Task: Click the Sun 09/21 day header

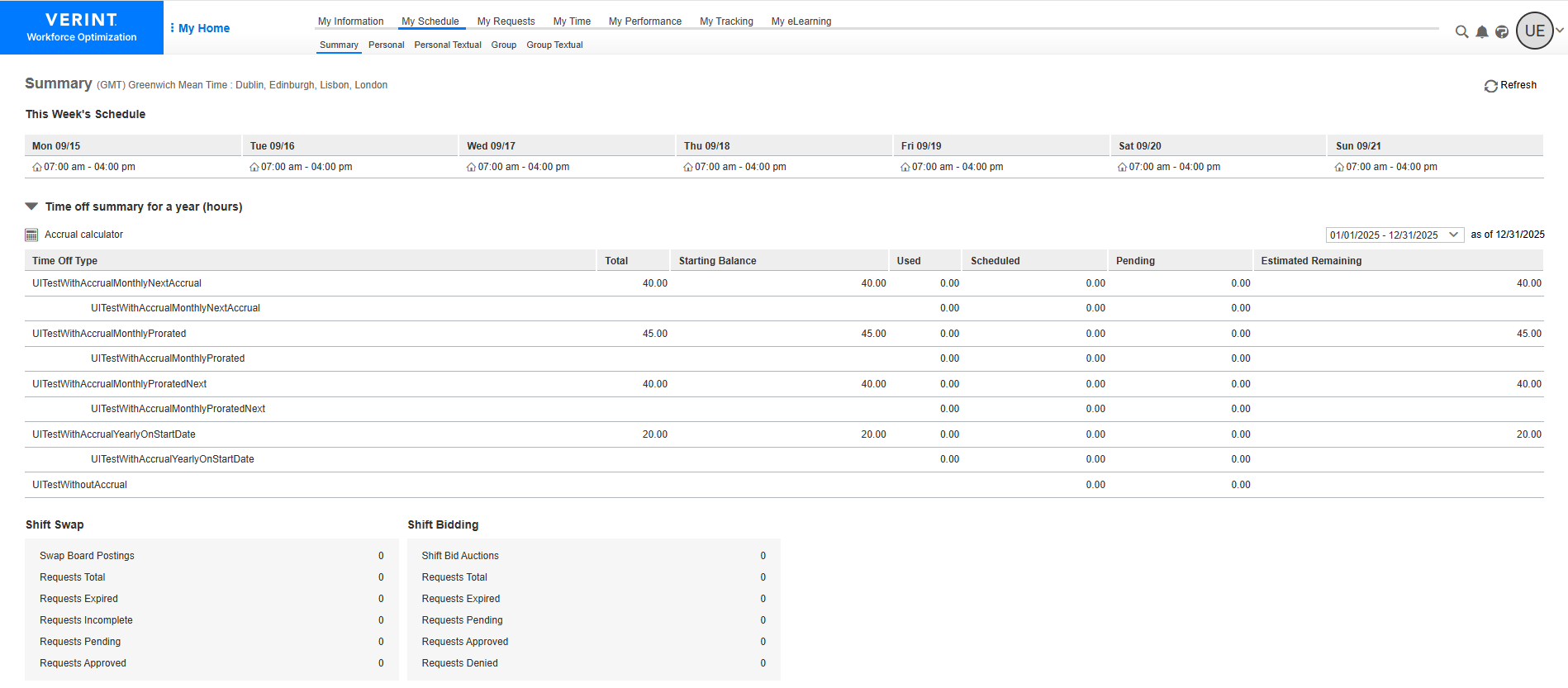Action: click(1436, 145)
